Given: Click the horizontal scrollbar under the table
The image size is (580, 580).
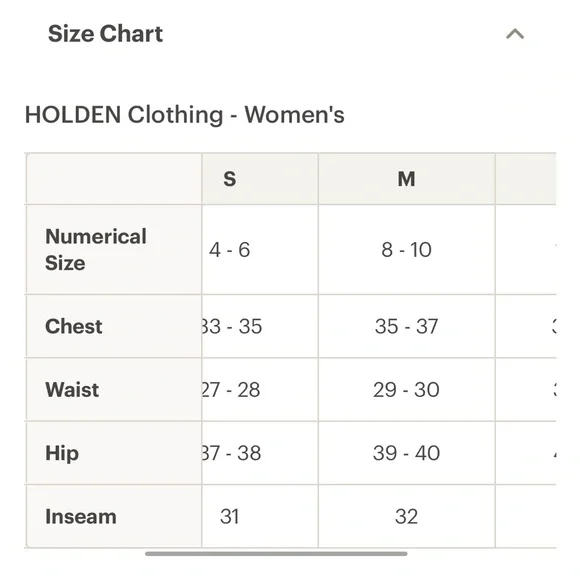Looking at the screenshot, I should 276,554.
